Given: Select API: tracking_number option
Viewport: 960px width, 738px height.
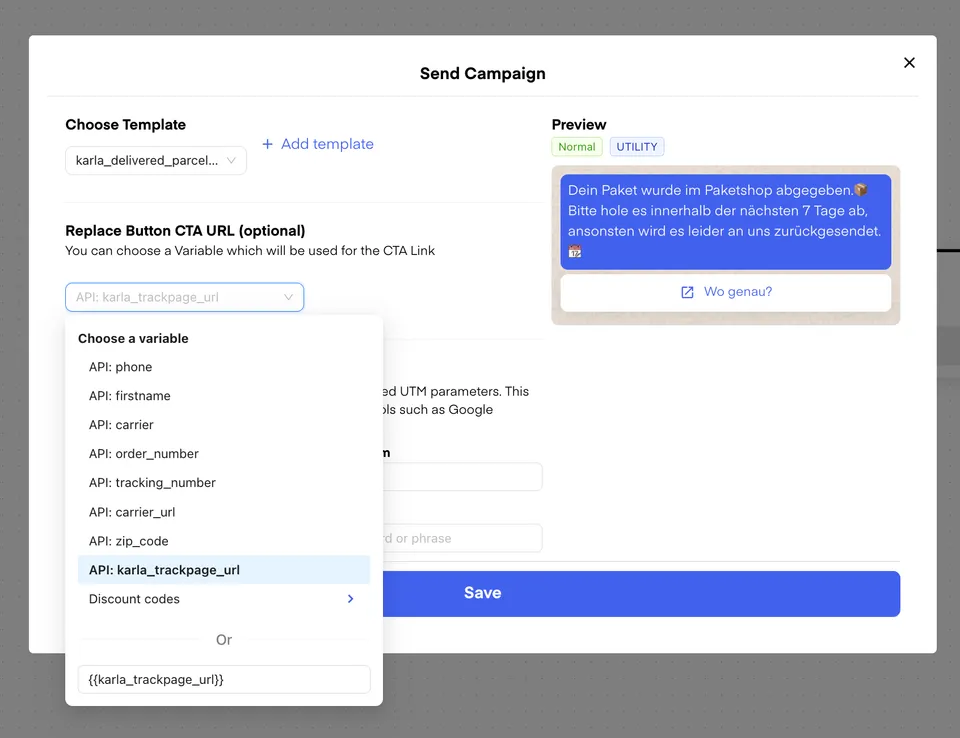Looking at the screenshot, I should coord(152,483).
